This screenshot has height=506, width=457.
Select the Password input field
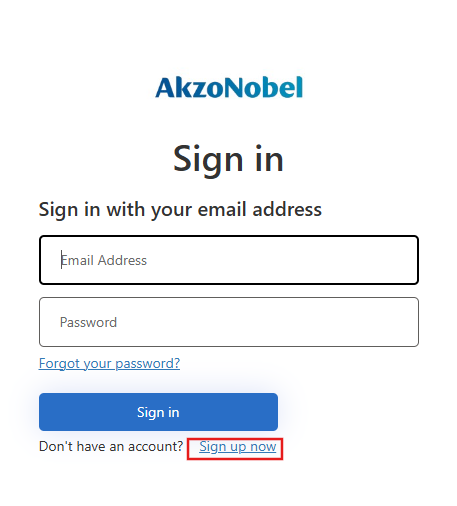pyautogui.click(x=229, y=322)
